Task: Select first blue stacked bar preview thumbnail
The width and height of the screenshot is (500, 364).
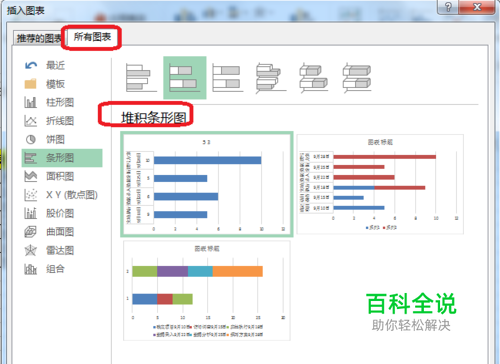Action: pos(207,184)
